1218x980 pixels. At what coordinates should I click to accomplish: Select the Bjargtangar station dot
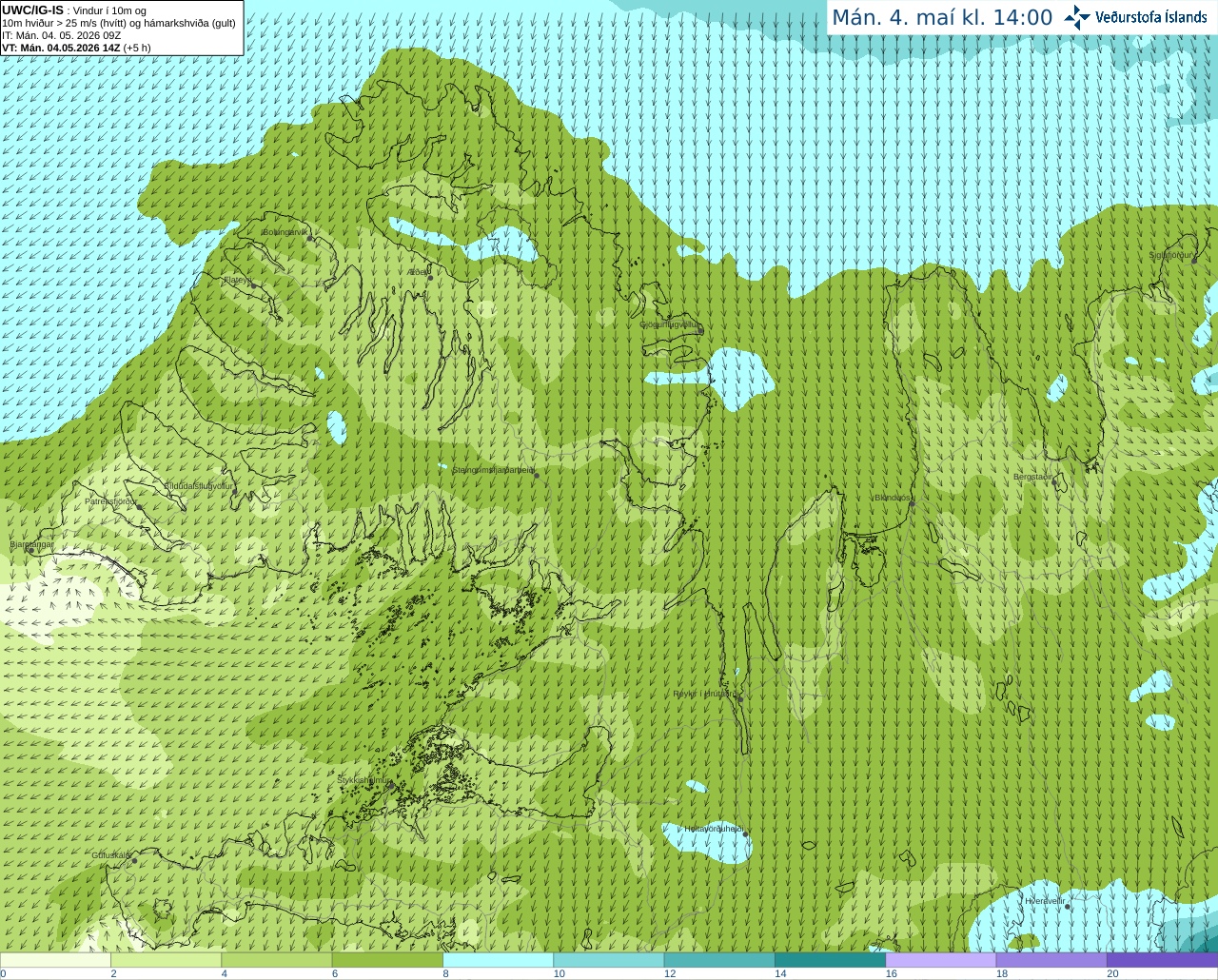[x=30, y=550]
